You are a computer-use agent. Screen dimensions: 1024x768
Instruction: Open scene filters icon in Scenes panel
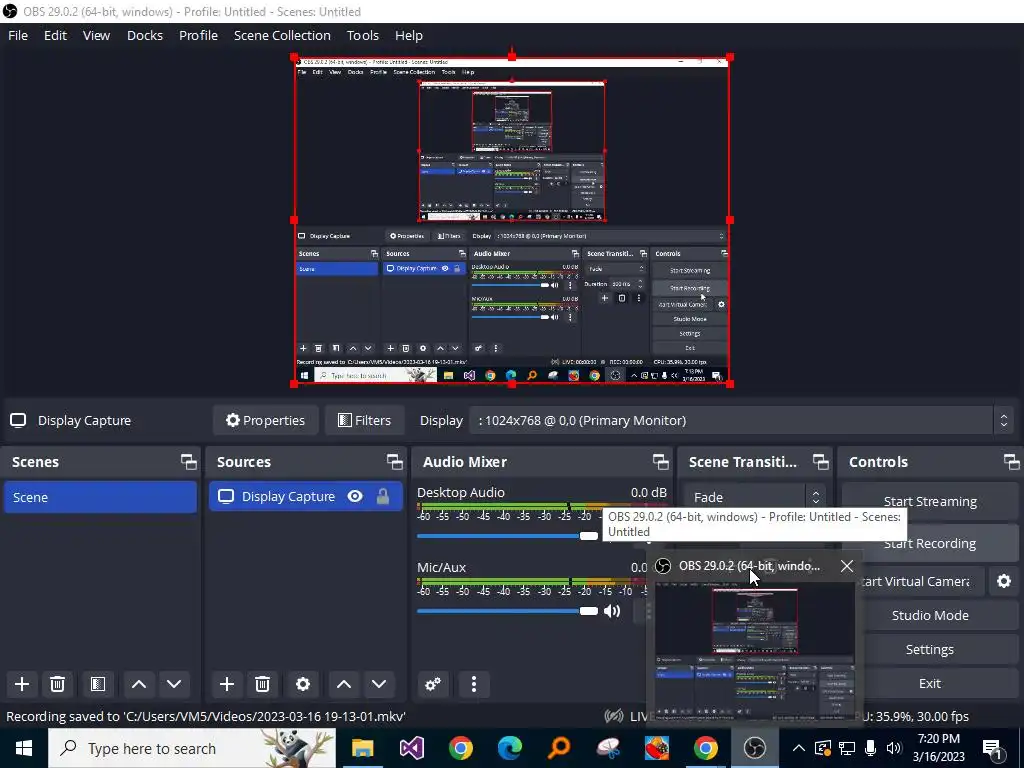coord(98,684)
